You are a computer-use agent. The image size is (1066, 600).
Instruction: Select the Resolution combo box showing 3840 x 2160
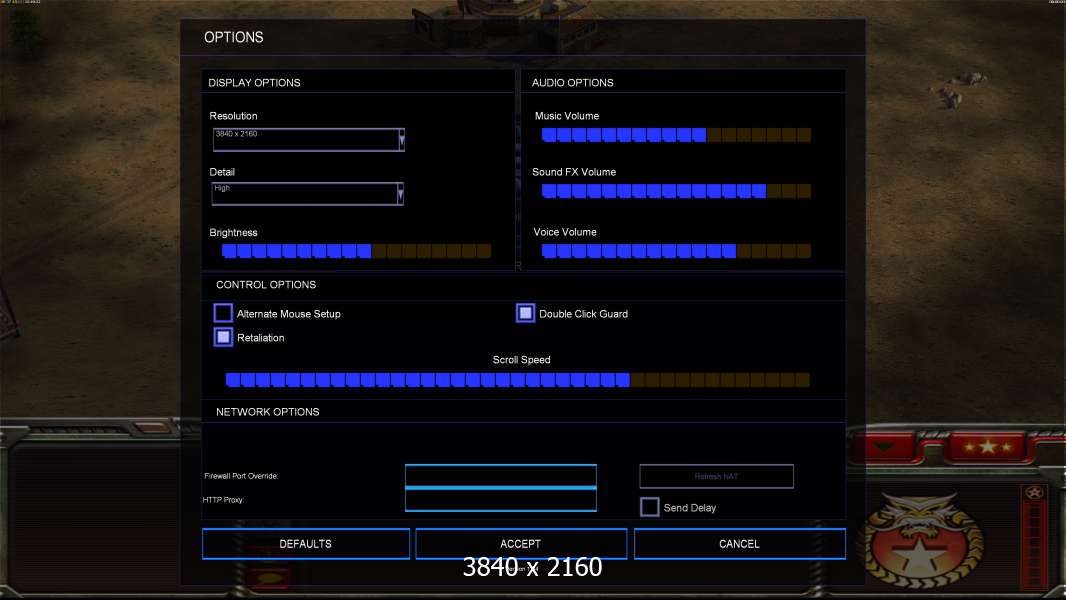tap(309, 140)
